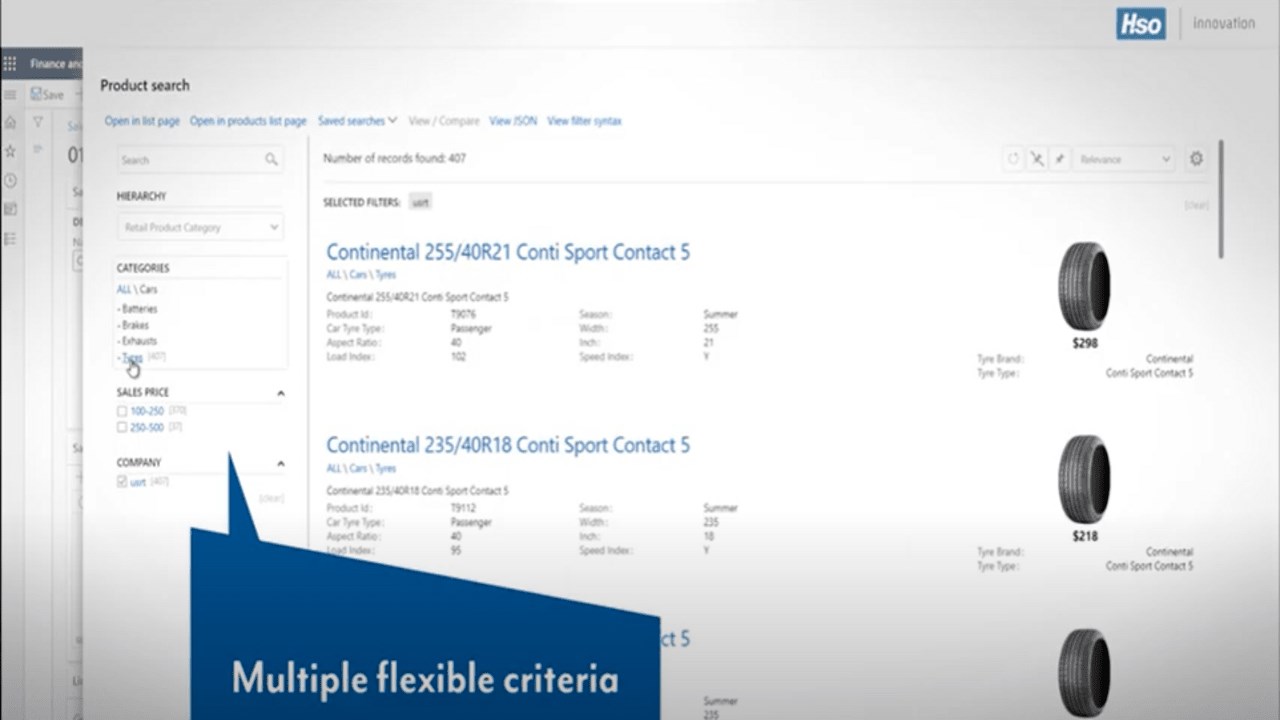1280x720 pixels.
Task: Open the Relevance sort dropdown
Action: coord(1125,159)
